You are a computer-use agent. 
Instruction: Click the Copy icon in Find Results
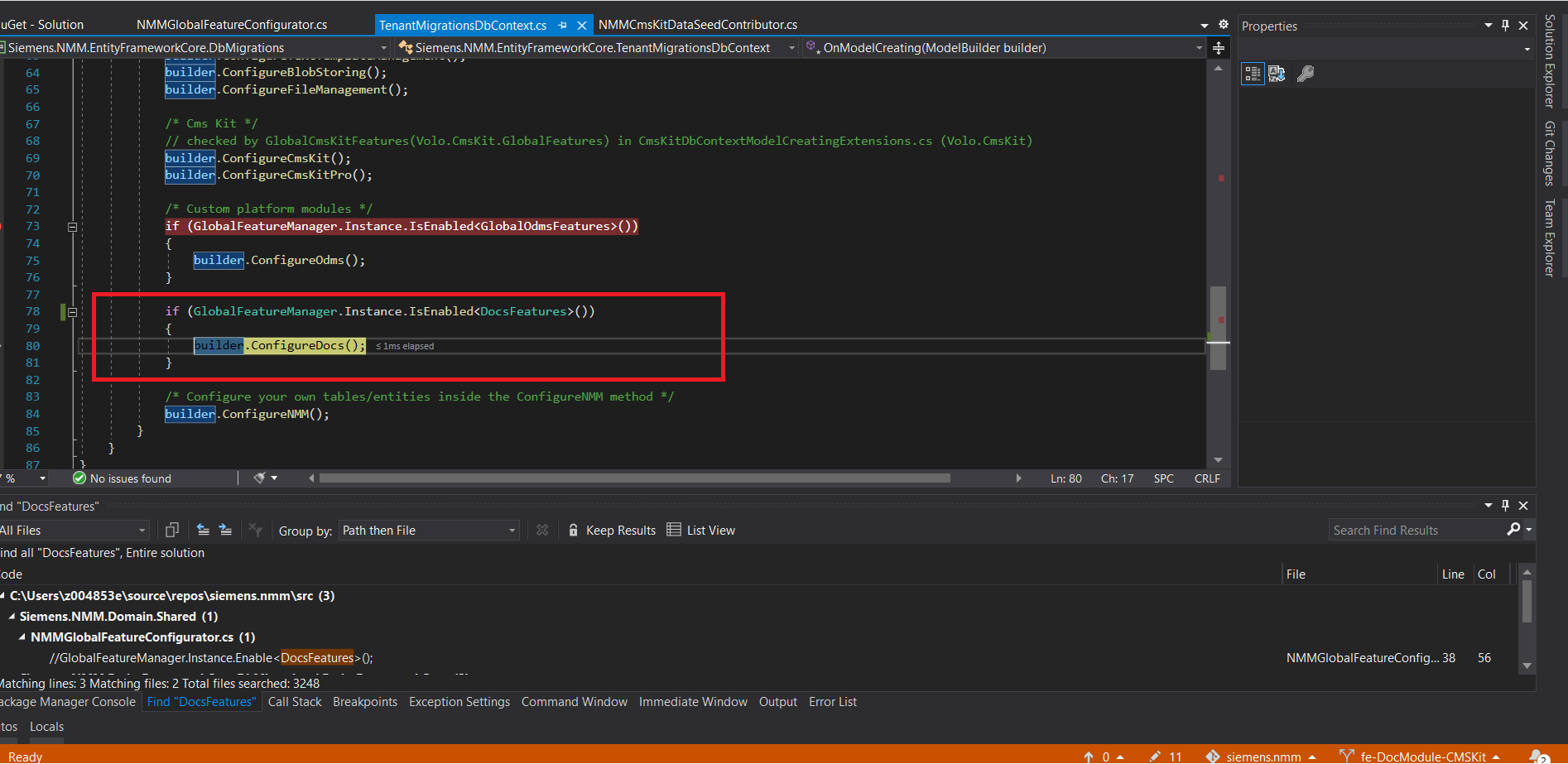pyautogui.click(x=172, y=531)
